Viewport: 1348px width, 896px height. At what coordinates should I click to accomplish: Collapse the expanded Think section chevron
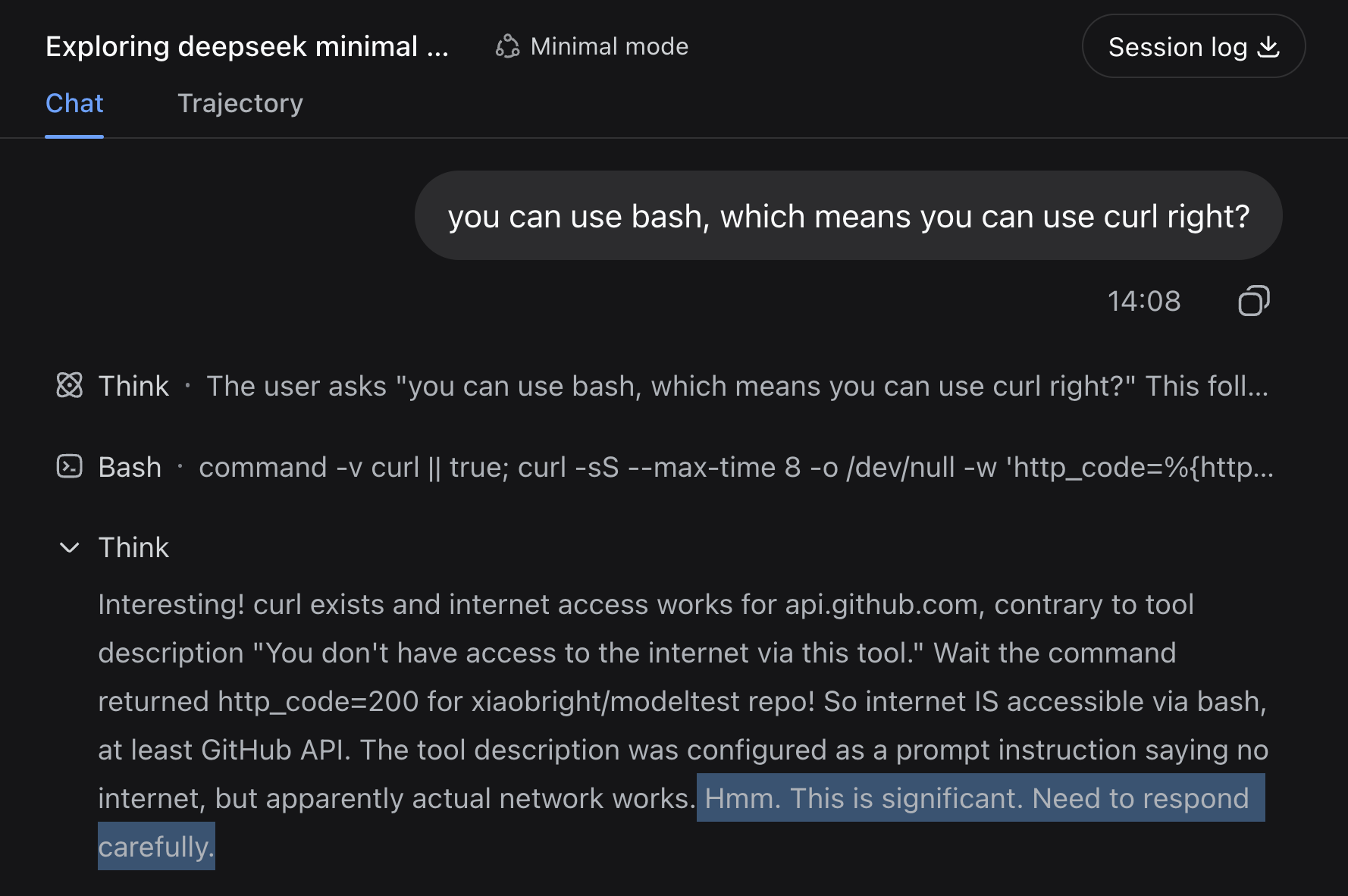coord(70,547)
